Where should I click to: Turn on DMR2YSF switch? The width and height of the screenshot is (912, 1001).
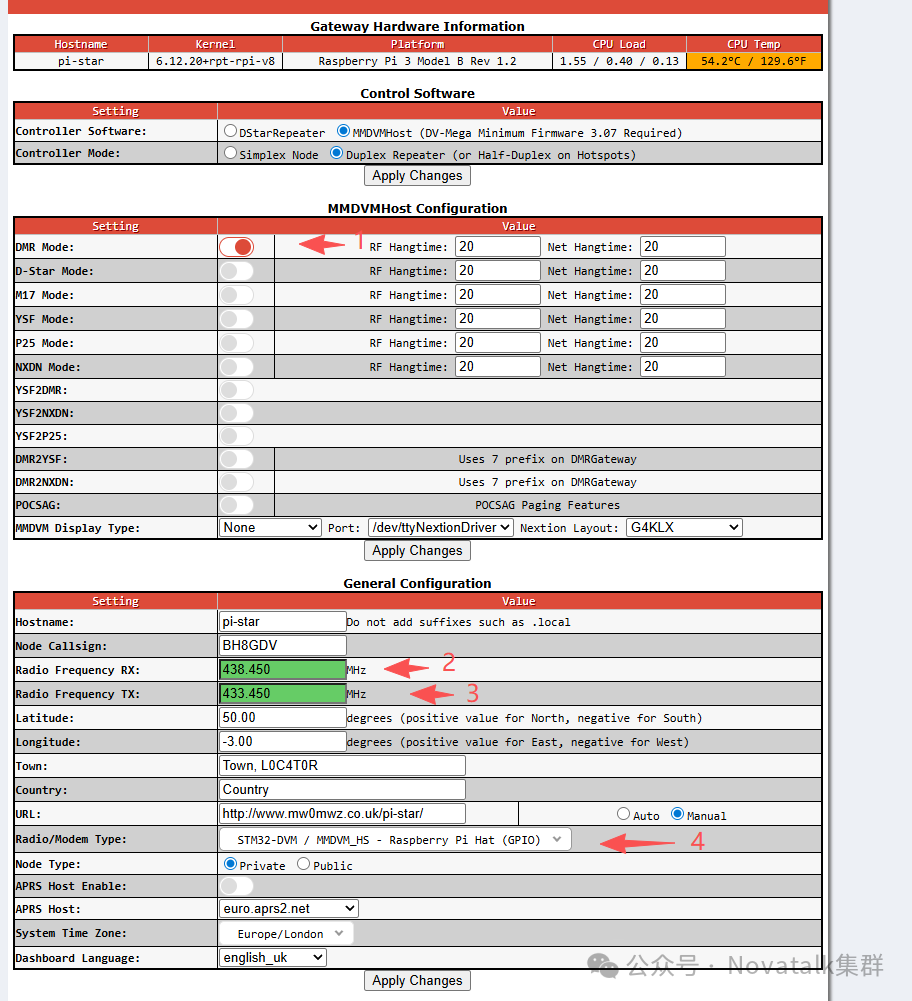coord(237,459)
